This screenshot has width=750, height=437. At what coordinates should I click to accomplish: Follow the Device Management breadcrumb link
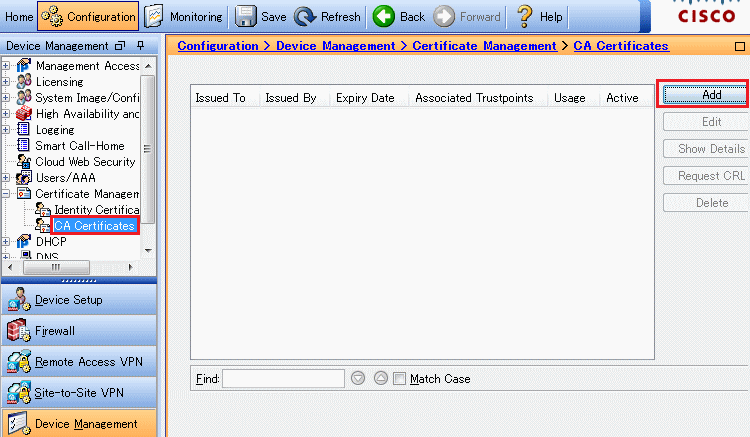tap(336, 46)
